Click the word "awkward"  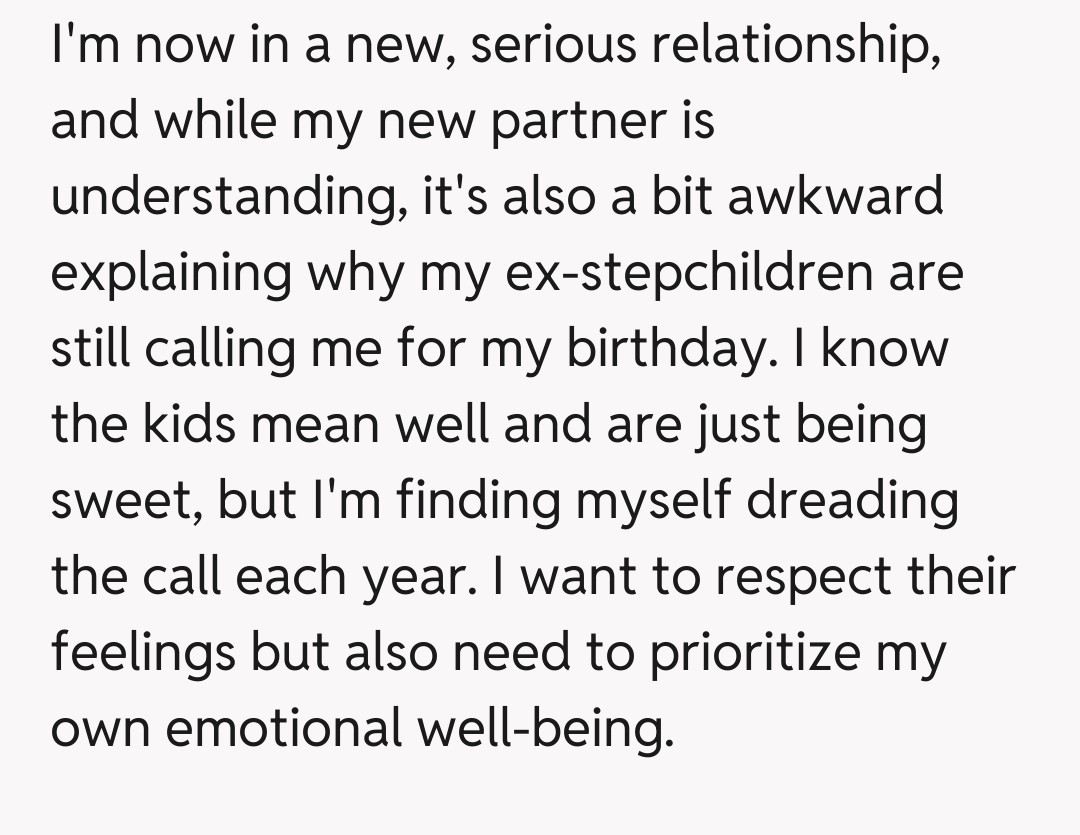pyautogui.click(x=835, y=195)
